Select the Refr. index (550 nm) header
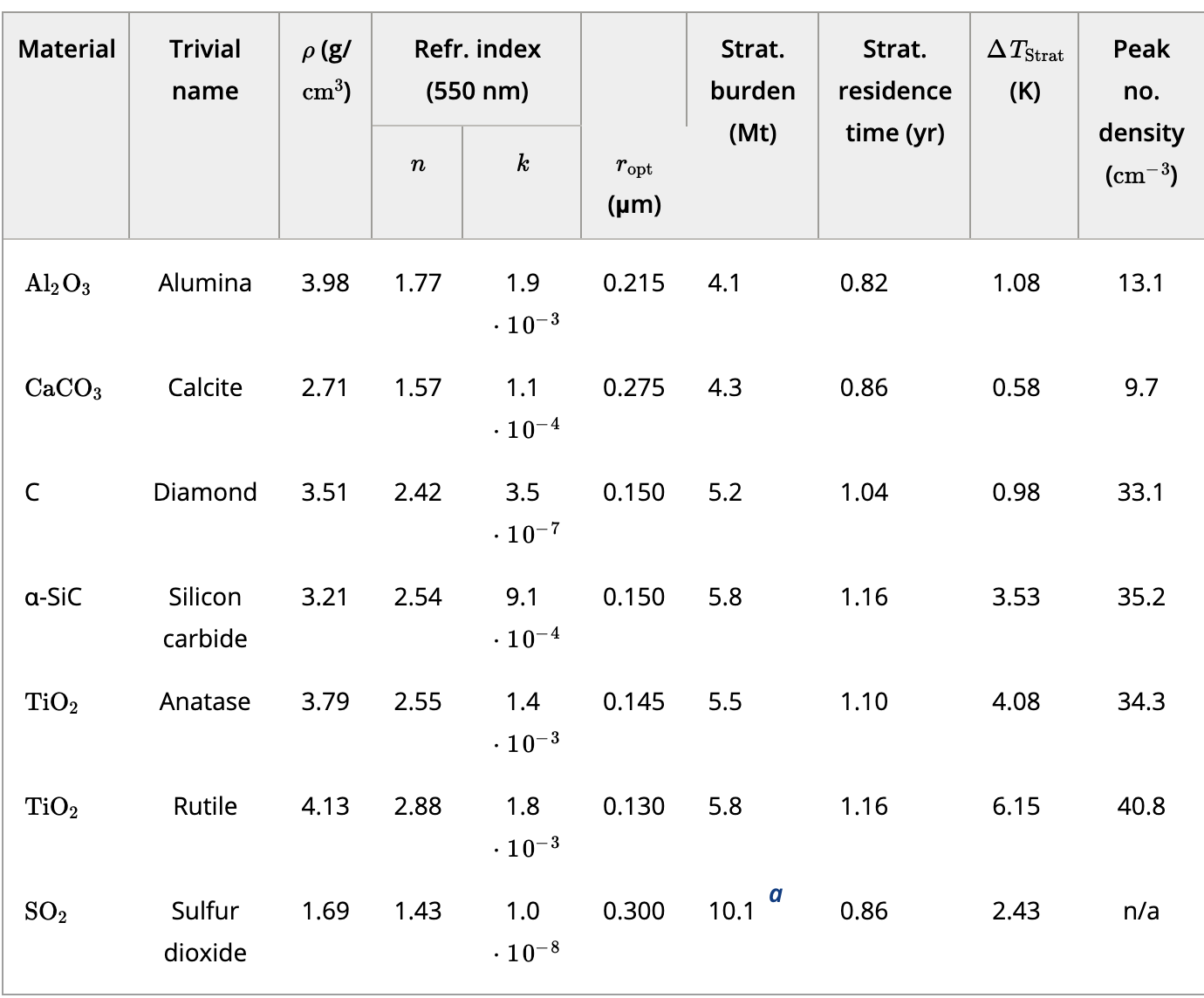This screenshot has height=998, width=1204. tap(476, 70)
